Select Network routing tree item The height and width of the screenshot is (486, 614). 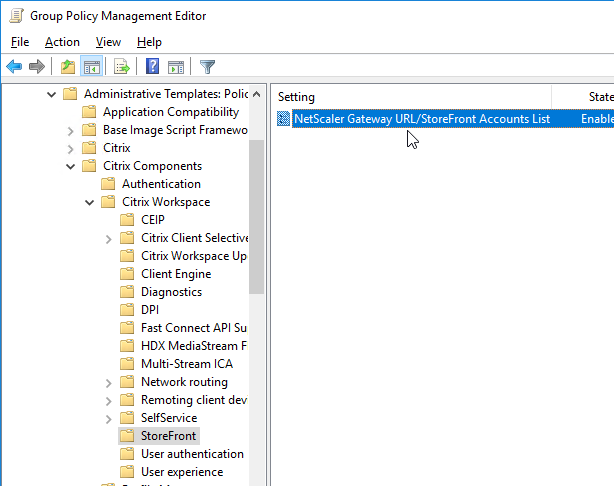pos(184,382)
